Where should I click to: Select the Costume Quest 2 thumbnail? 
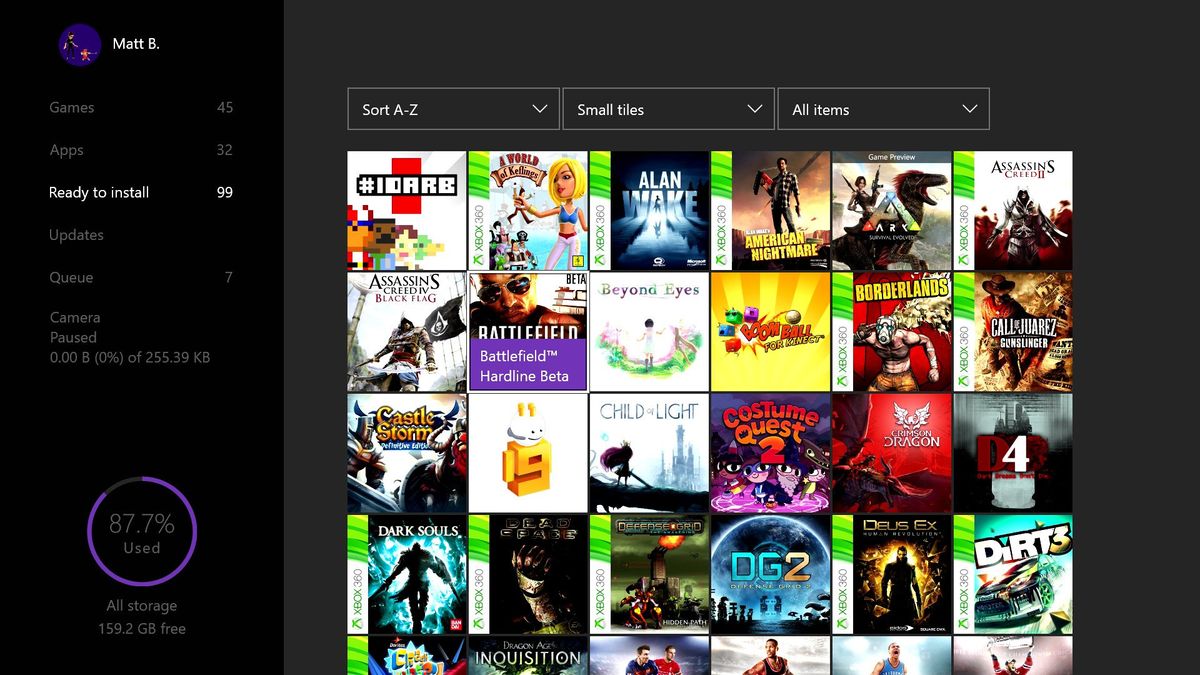tap(770, 453)
